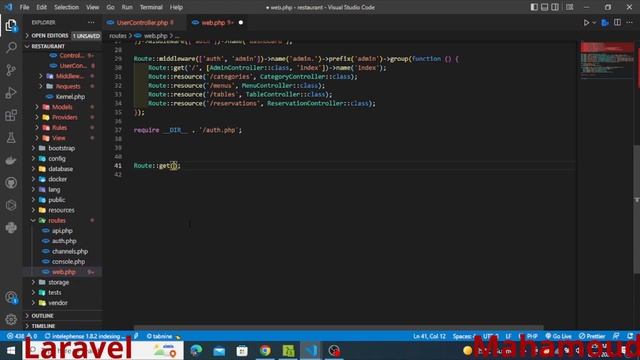Switch to the UserController.php tab
This screenshot has height=360, width=640.
(x=143, y=22)
